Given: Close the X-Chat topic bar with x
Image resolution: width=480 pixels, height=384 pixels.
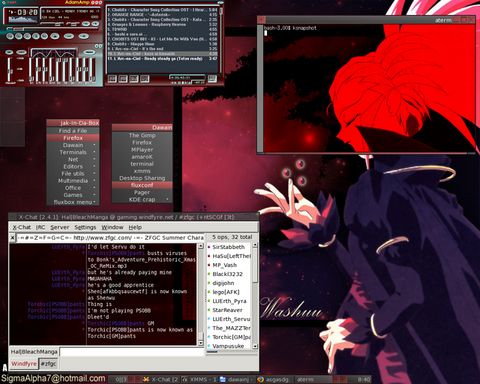Looking at the screenshot, I should point(12,238).
